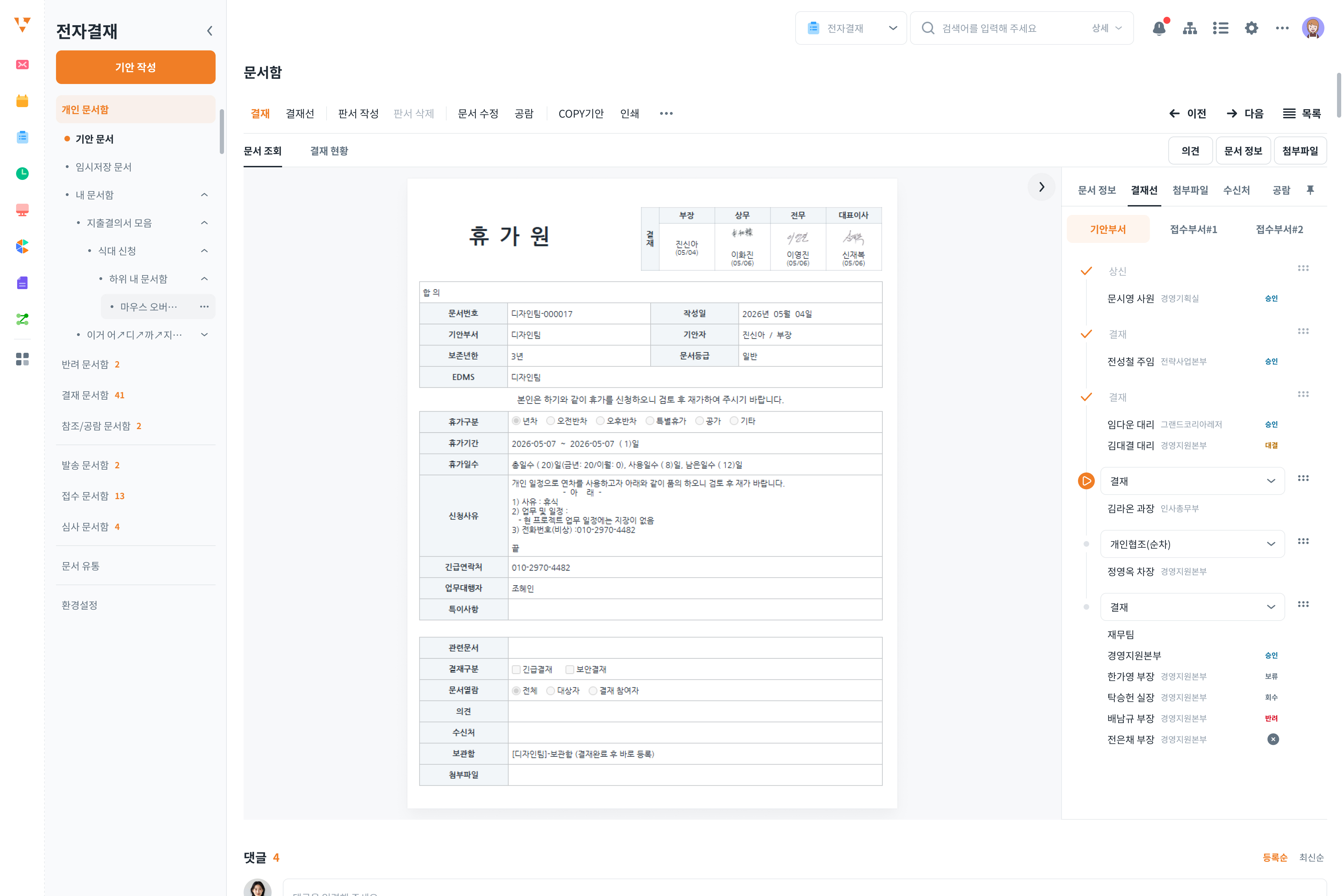This screenshot has height=896, width=1344.
Task: Open notifications bell icon
Action: click(1160, 28)
